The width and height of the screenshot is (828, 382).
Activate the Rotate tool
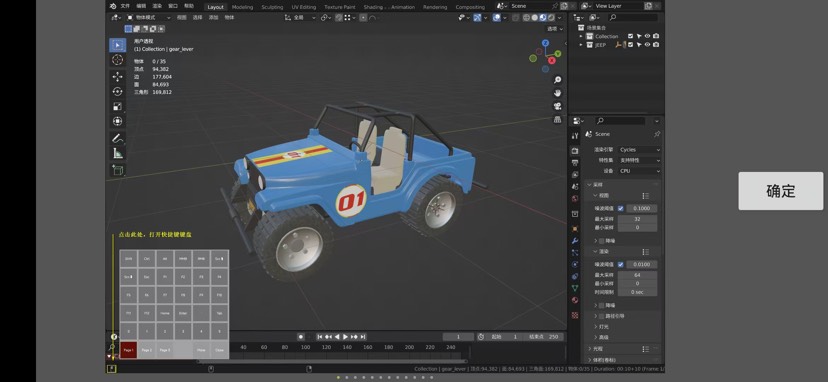pyautogui.click(x=117, y=91)
